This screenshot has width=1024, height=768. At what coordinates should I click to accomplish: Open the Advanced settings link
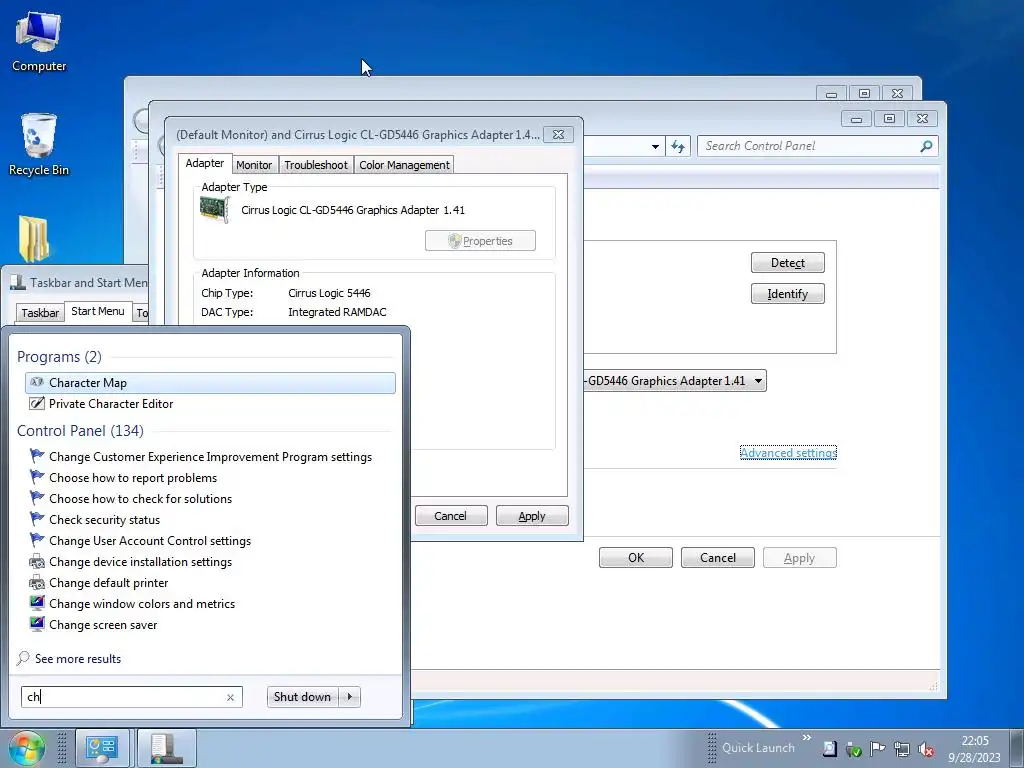point(788,453)
